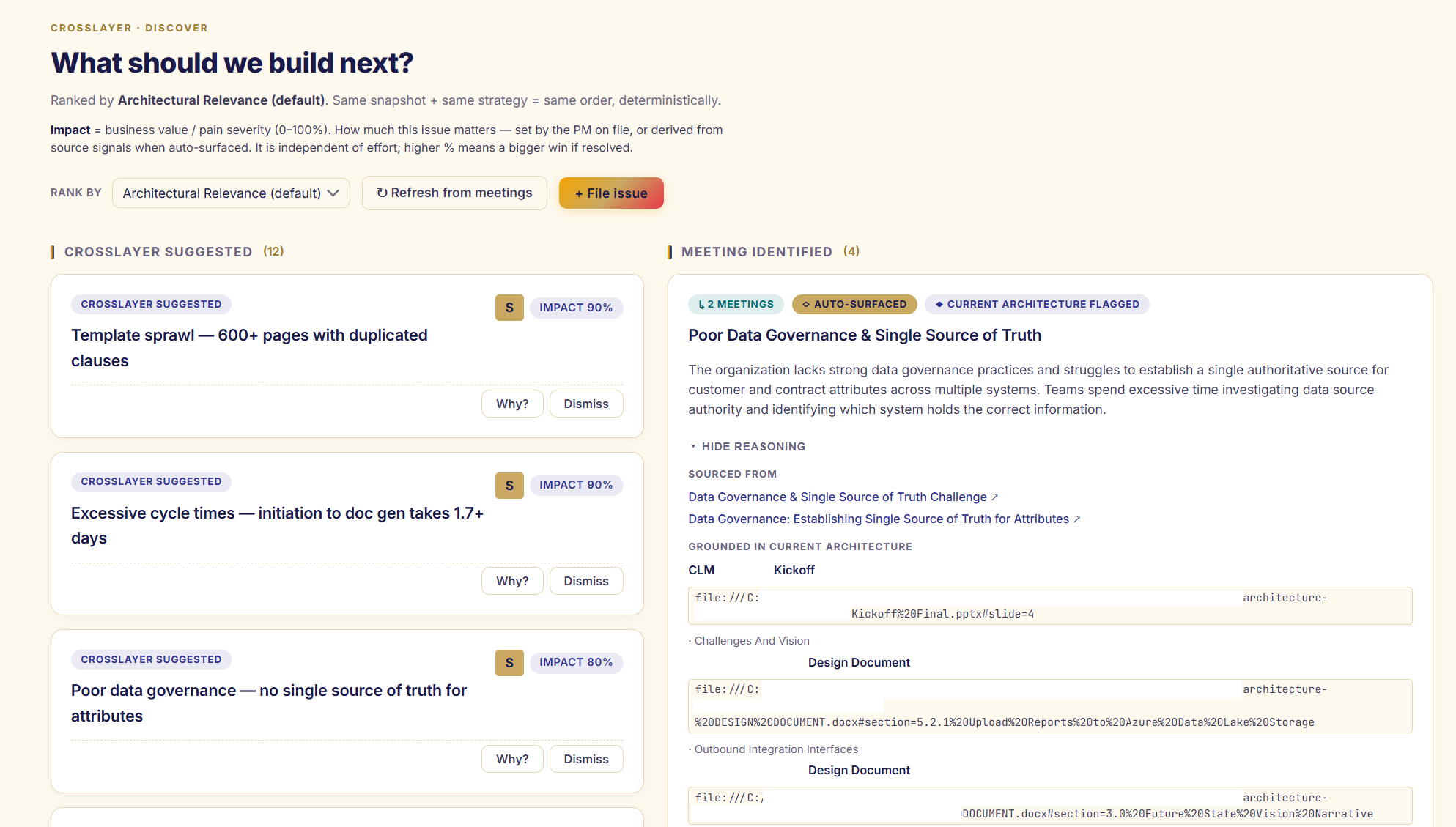Click the S severity badge on Template sprawl card

509,308
